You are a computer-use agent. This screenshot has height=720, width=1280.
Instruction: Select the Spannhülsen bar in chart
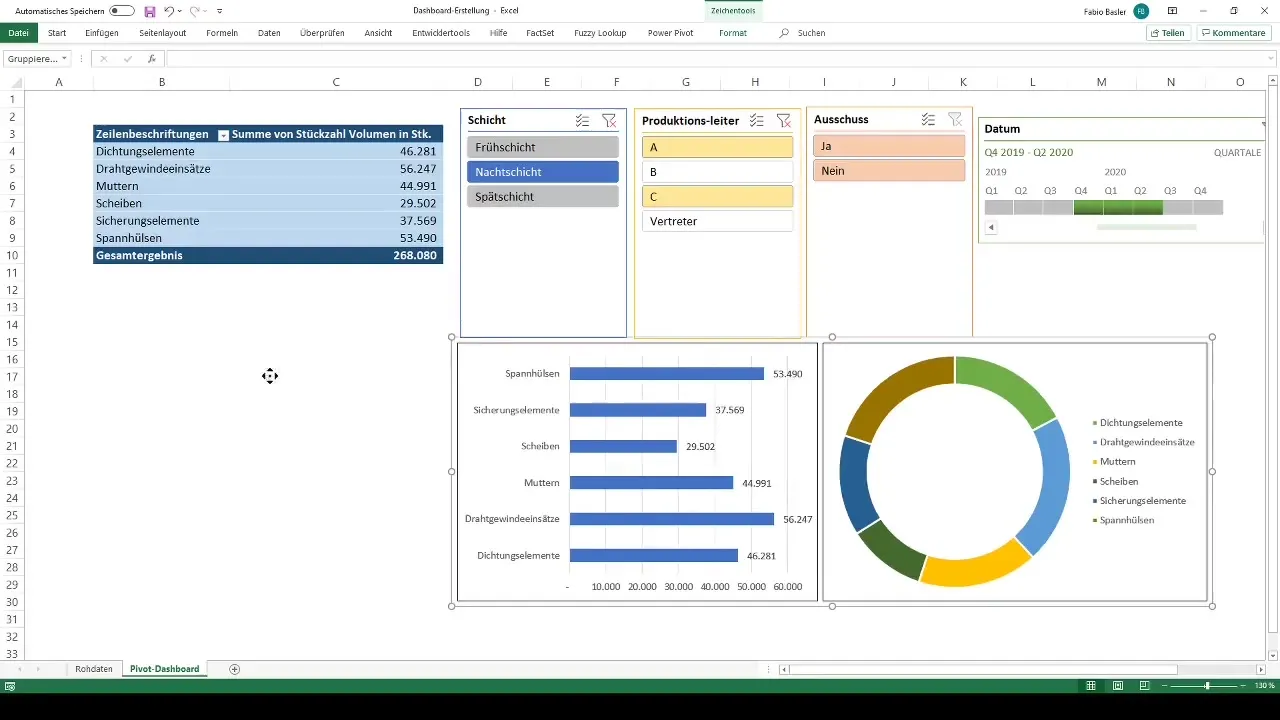[x=667, y=374]
